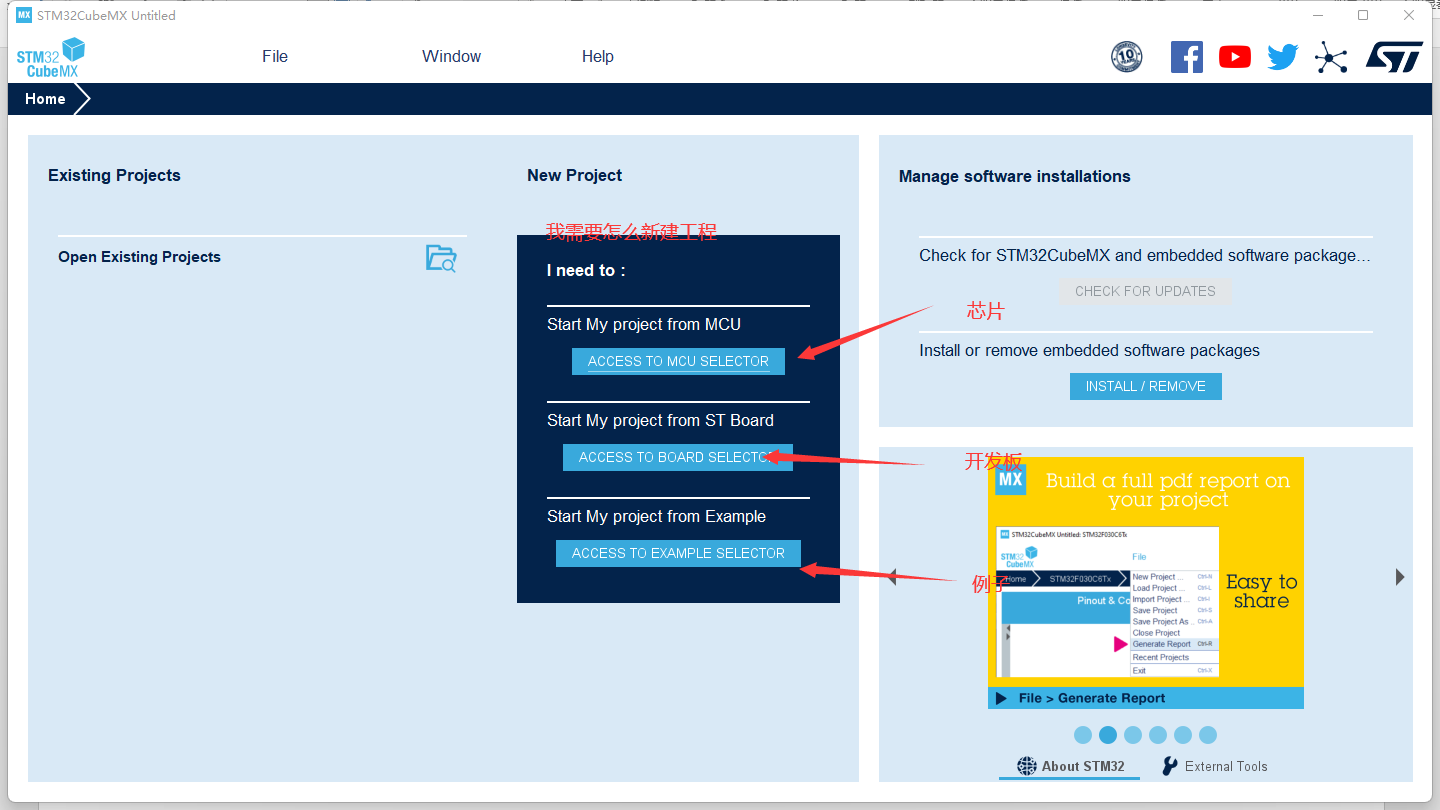Select the third carousel dot
The height and width of the screenshot is (810, 1440).
tap(1133, 735)
